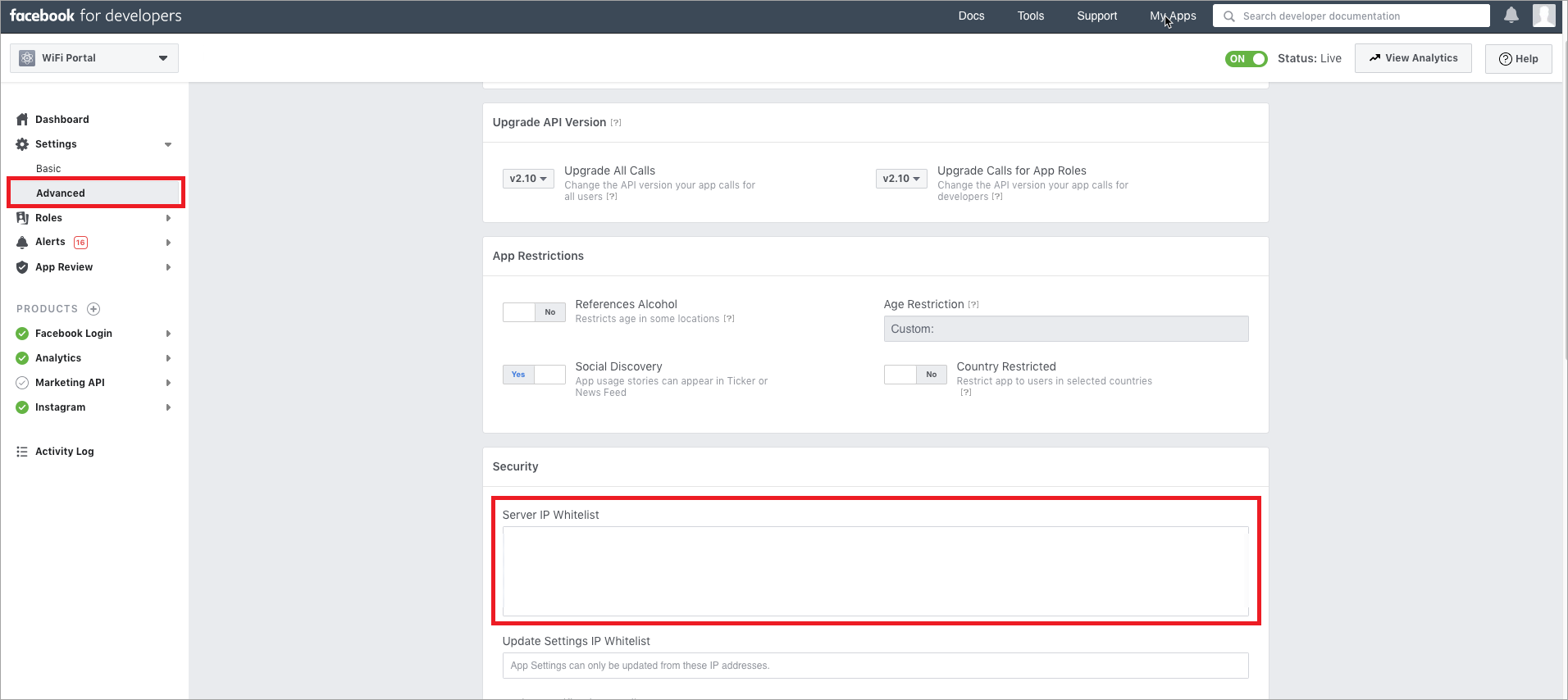The height and width of the screenshot is (700, 1568).
Task: Click the App Review shield icon
Action: coord(22,267)
